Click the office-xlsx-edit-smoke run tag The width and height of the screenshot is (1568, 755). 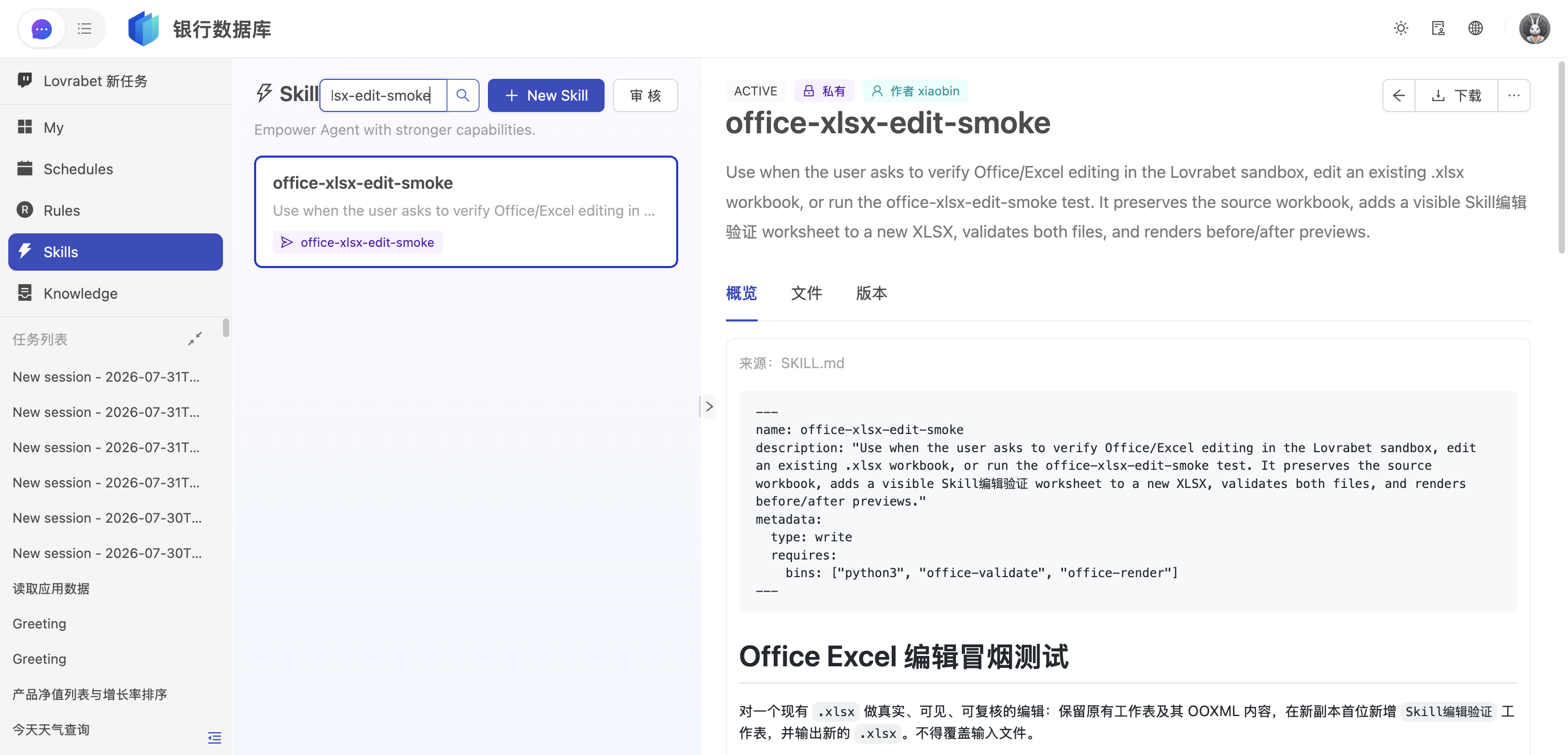point(357,242)
